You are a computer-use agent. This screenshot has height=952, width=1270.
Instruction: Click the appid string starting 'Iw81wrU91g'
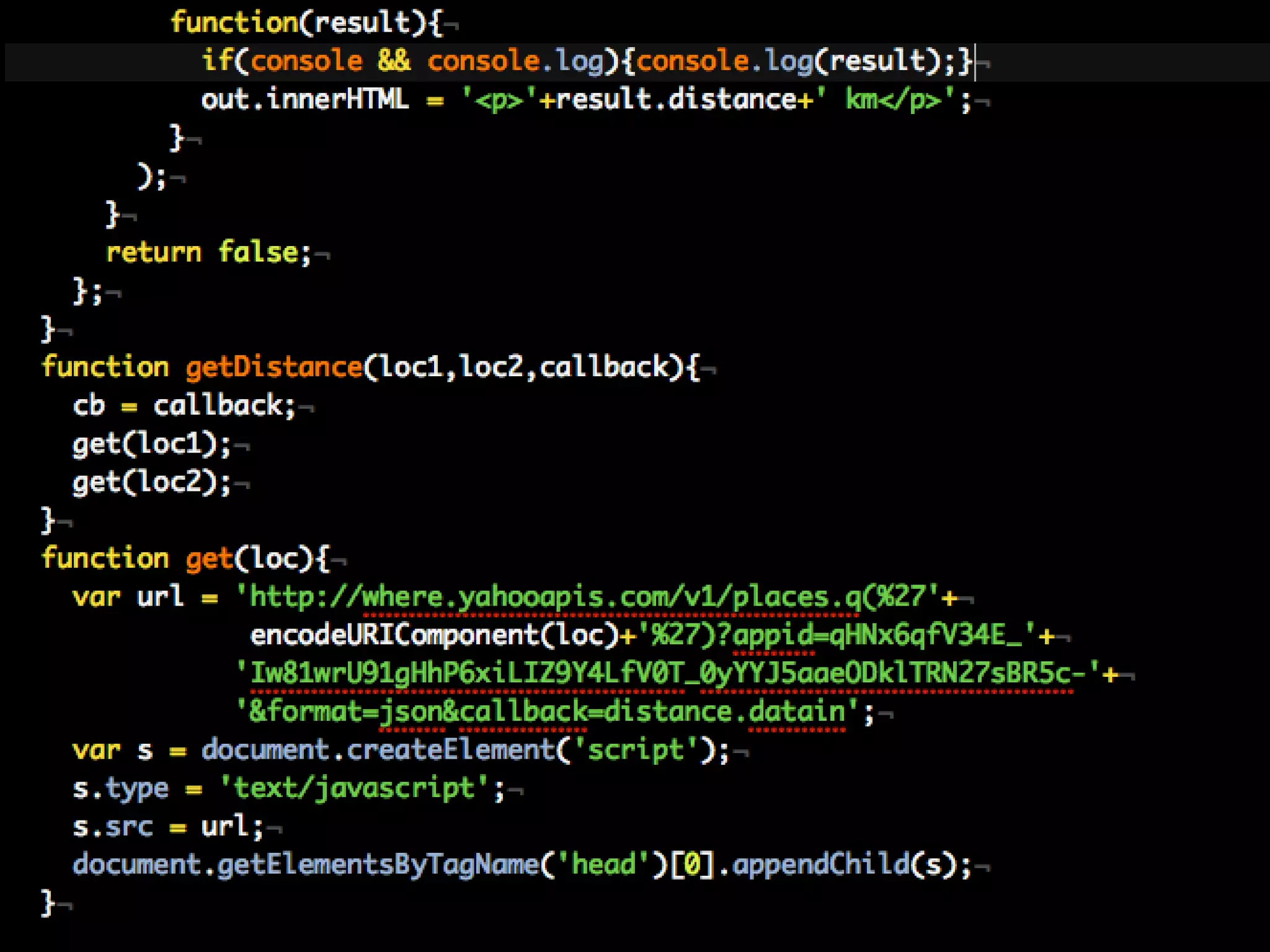(667, 674)
